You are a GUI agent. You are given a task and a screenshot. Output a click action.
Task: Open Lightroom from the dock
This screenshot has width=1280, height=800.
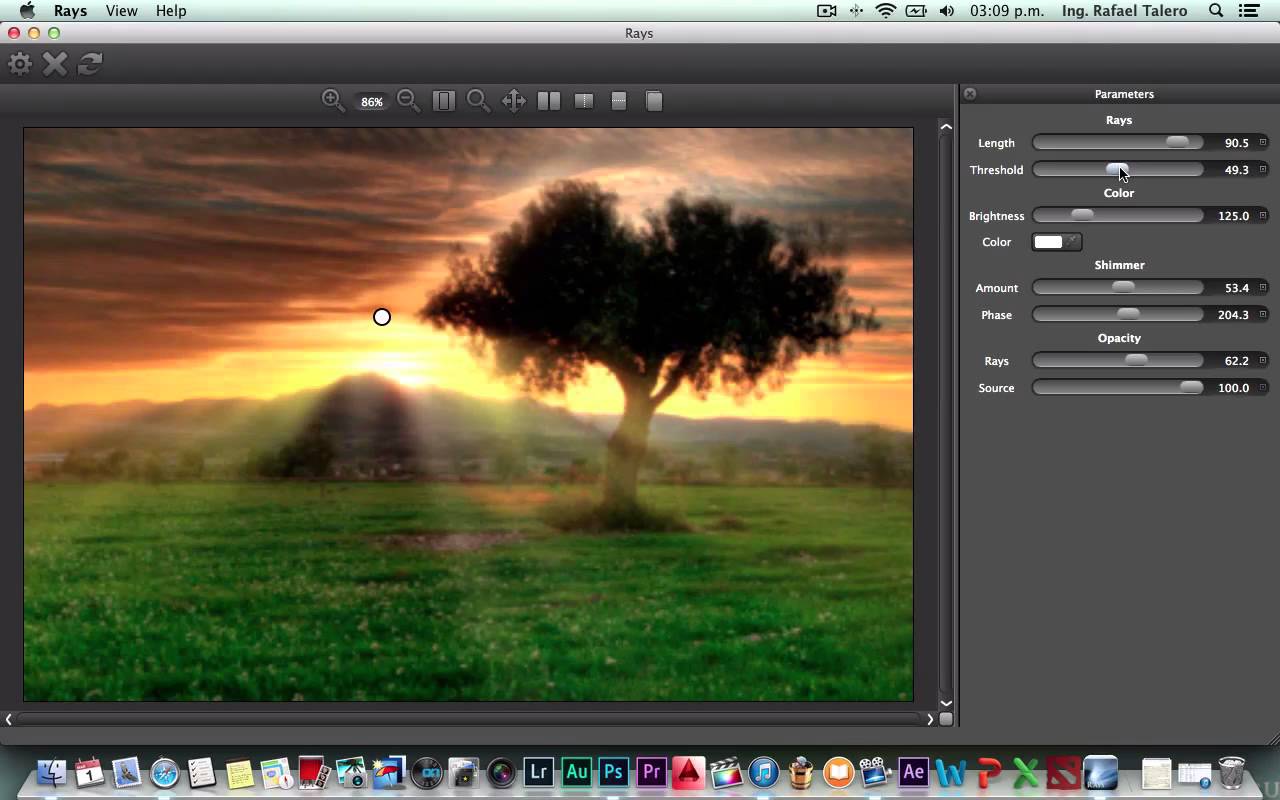pos(539,772)
